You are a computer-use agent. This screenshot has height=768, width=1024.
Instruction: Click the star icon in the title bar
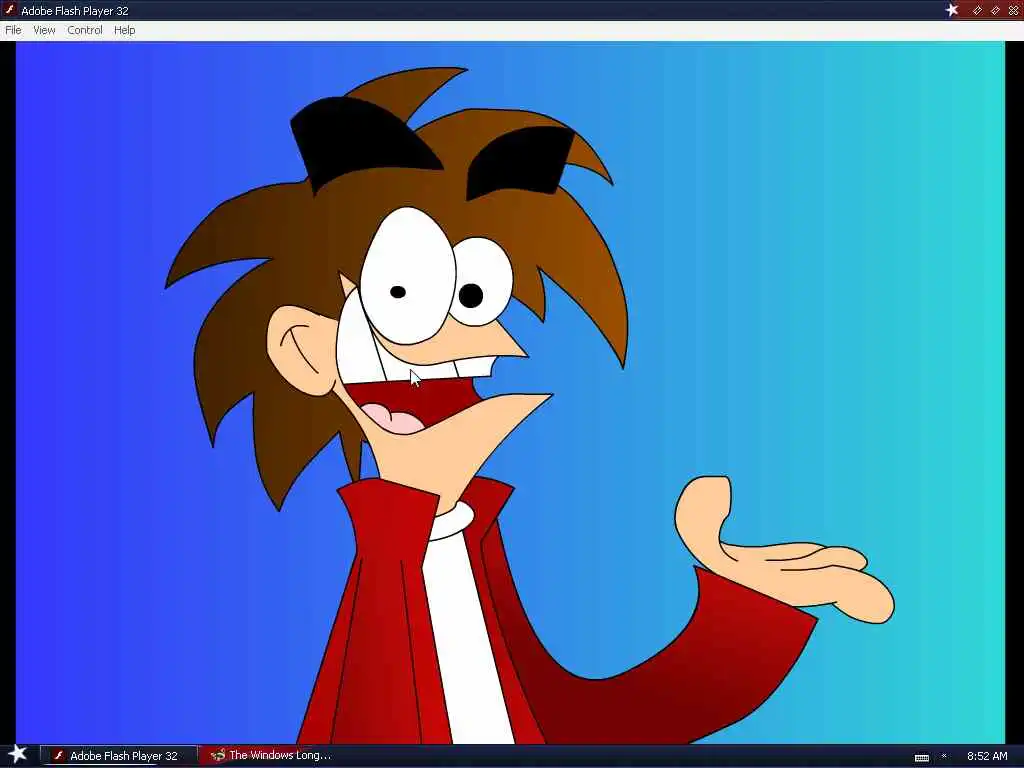(x=952, y=10)
